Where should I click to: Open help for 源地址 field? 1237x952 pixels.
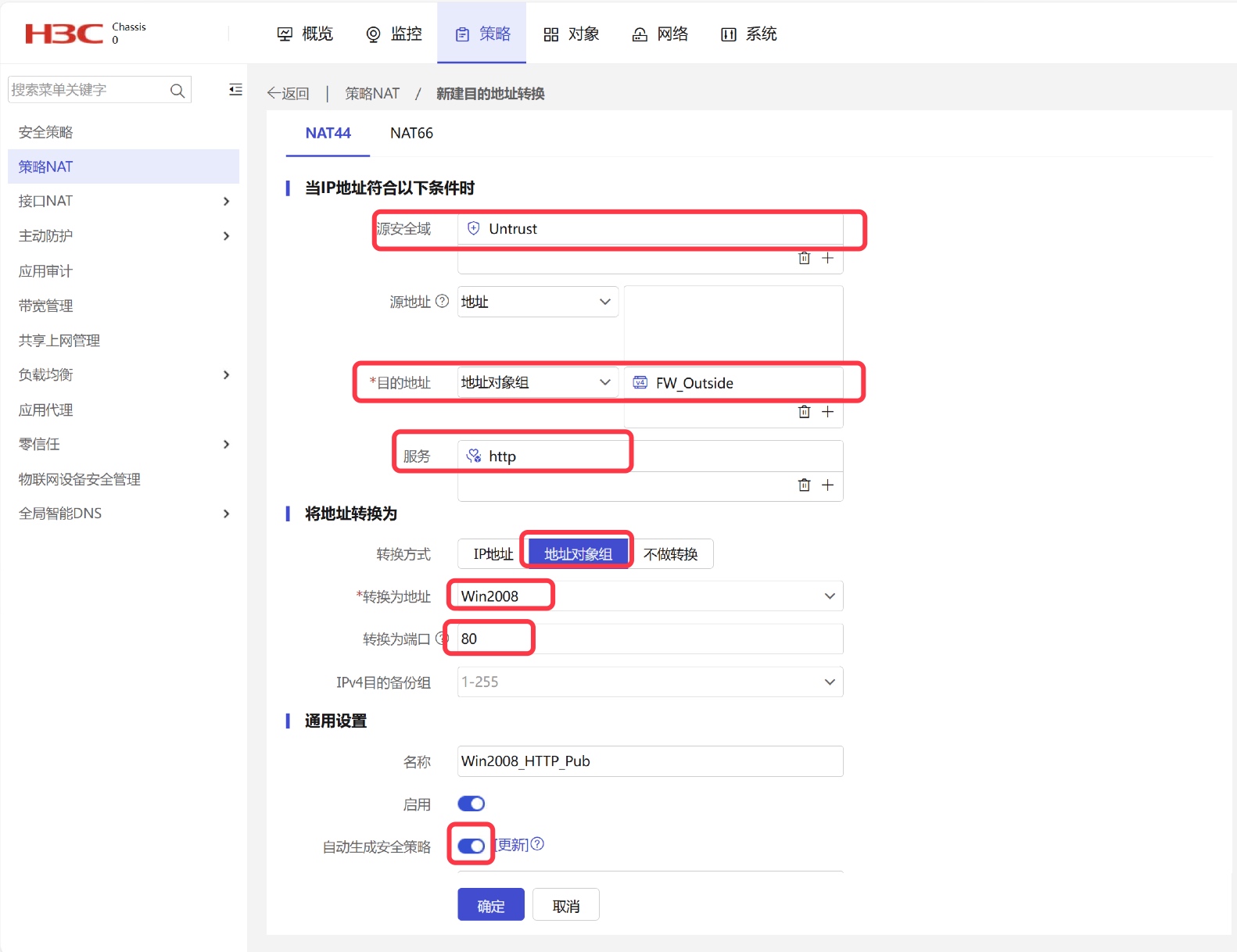(x=442, y=301)
